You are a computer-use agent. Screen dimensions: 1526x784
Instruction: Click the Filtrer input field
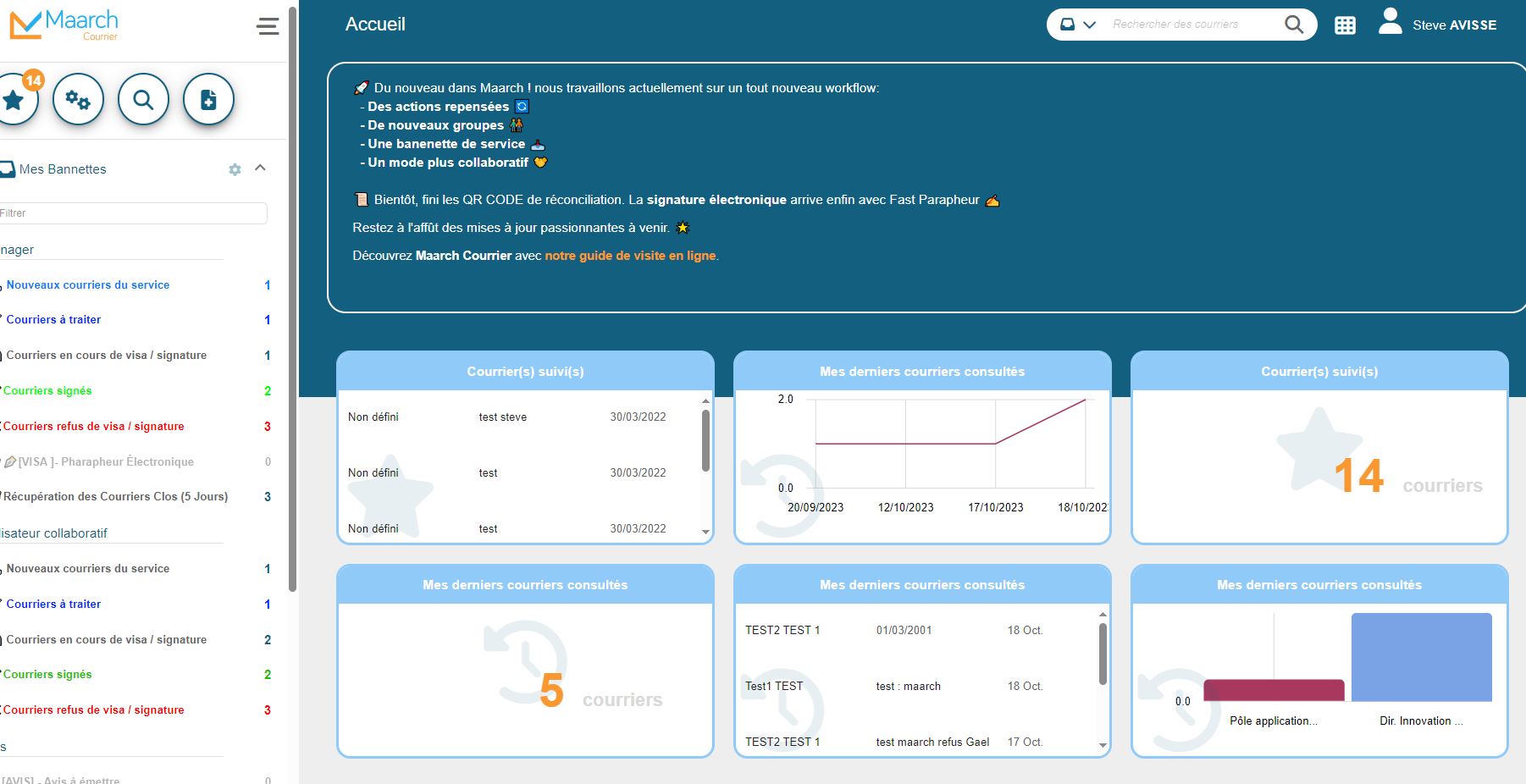click(x=133, y=213)
